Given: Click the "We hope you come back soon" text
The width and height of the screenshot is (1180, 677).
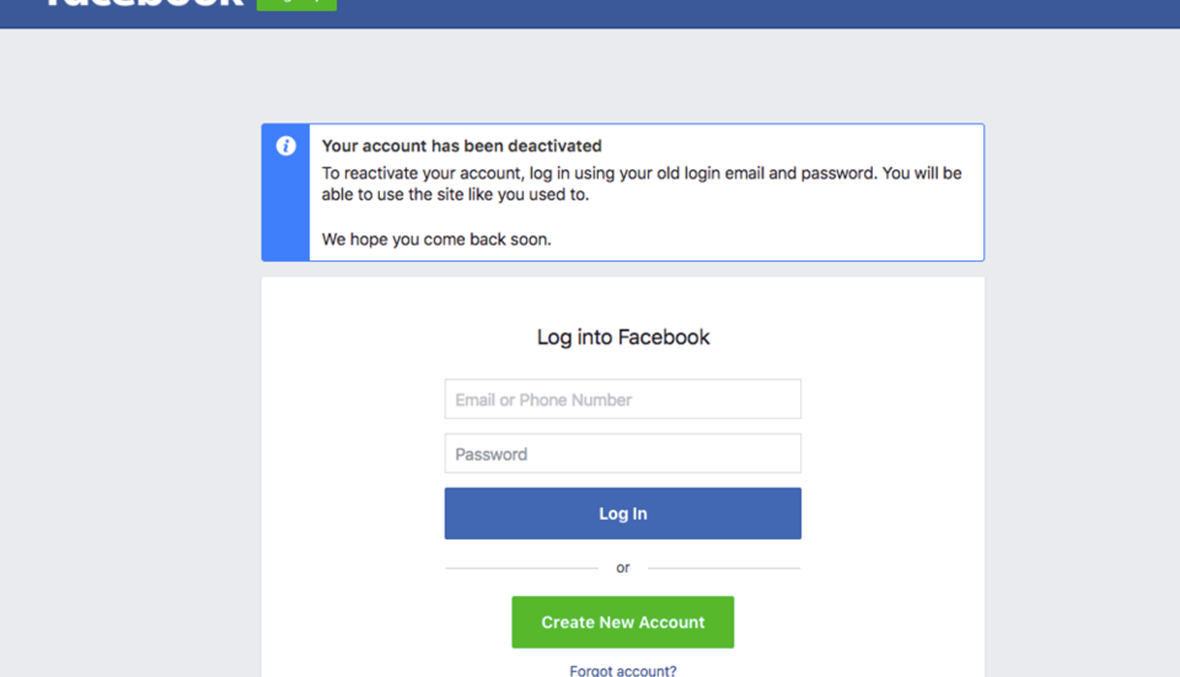Looking at the screenshot, I should [436, 240].
